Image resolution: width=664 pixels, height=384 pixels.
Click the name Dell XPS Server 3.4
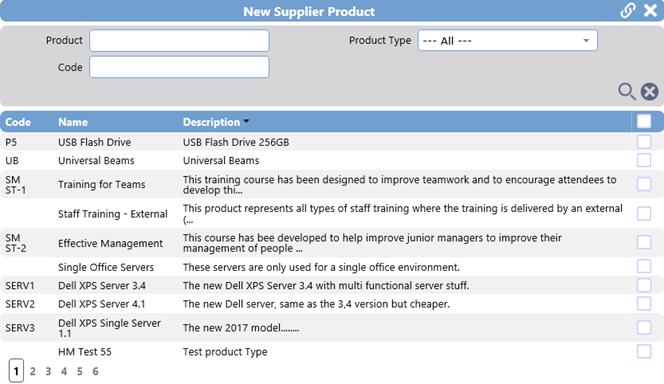[x=102, y=286]
